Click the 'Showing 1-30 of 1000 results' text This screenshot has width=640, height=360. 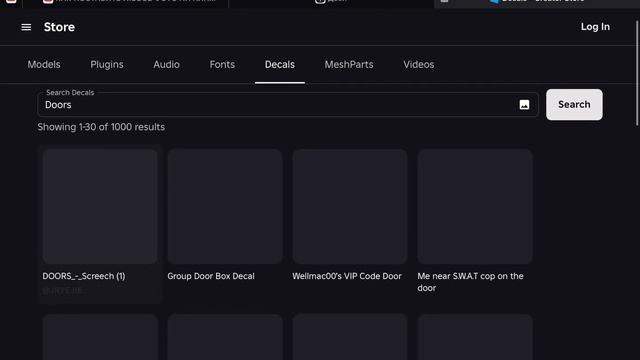point(101,127)
